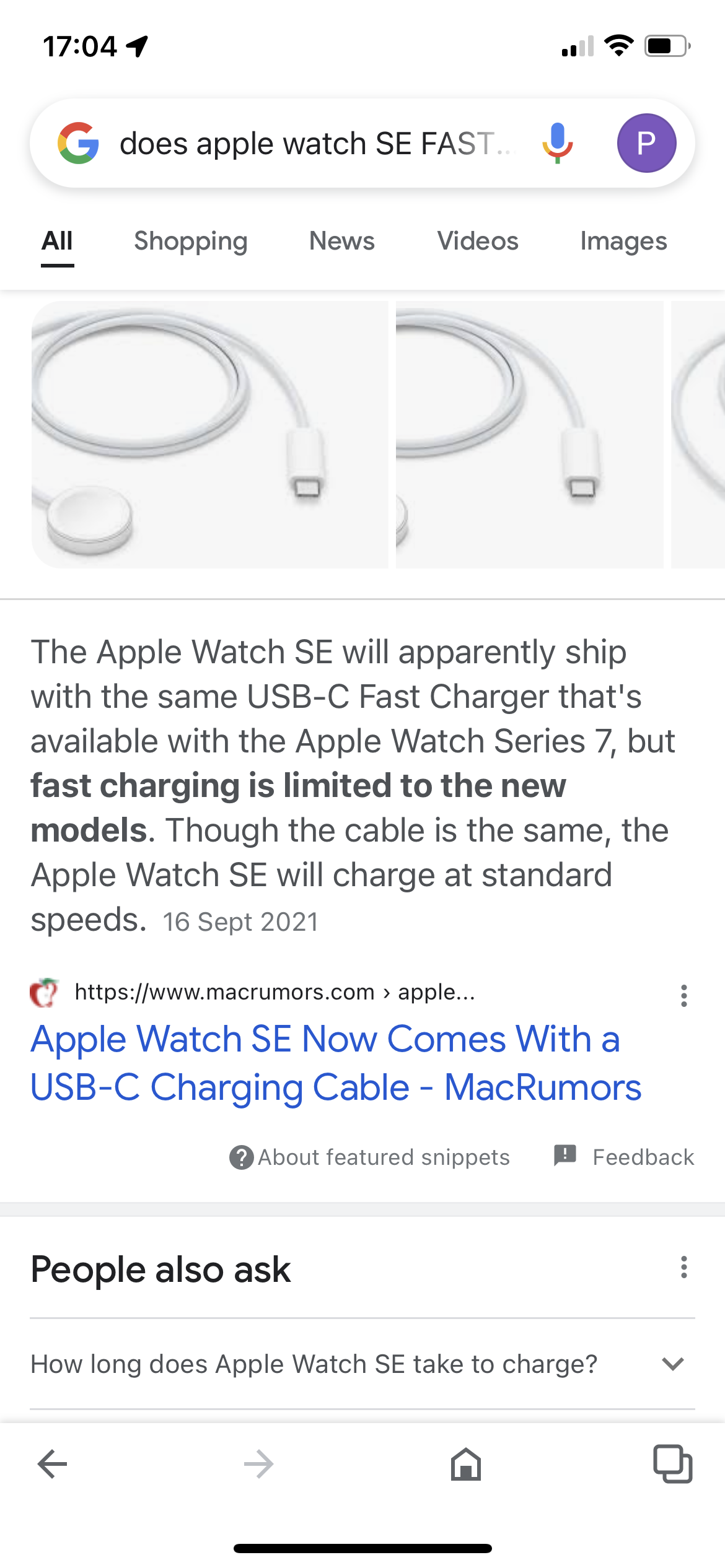Open the tabs switcher icon
The height and width of the screenshot is (1568, 725).
tap(673, 1465)
